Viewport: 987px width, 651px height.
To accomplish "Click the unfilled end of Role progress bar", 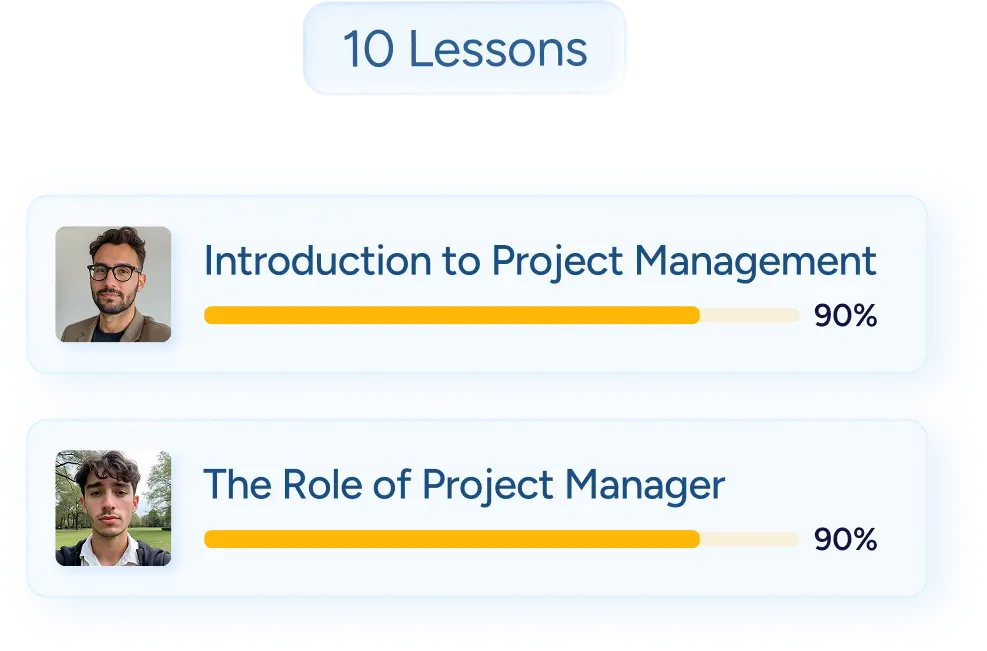I will 750,539.
